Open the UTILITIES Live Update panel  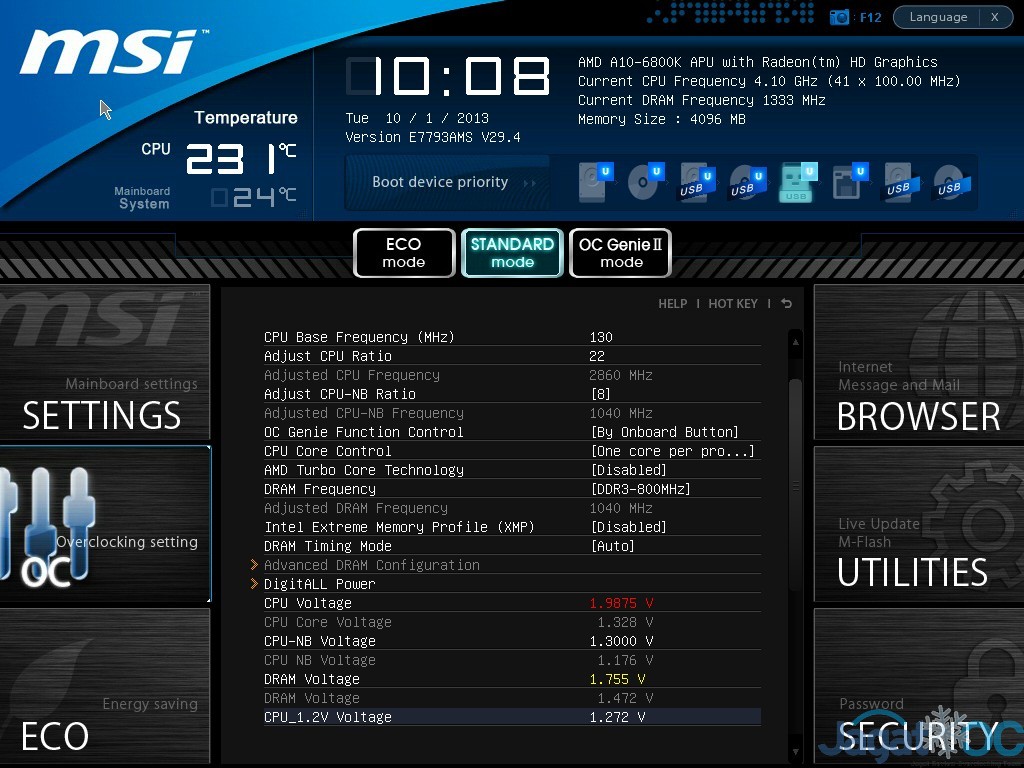tap(919, 524)
